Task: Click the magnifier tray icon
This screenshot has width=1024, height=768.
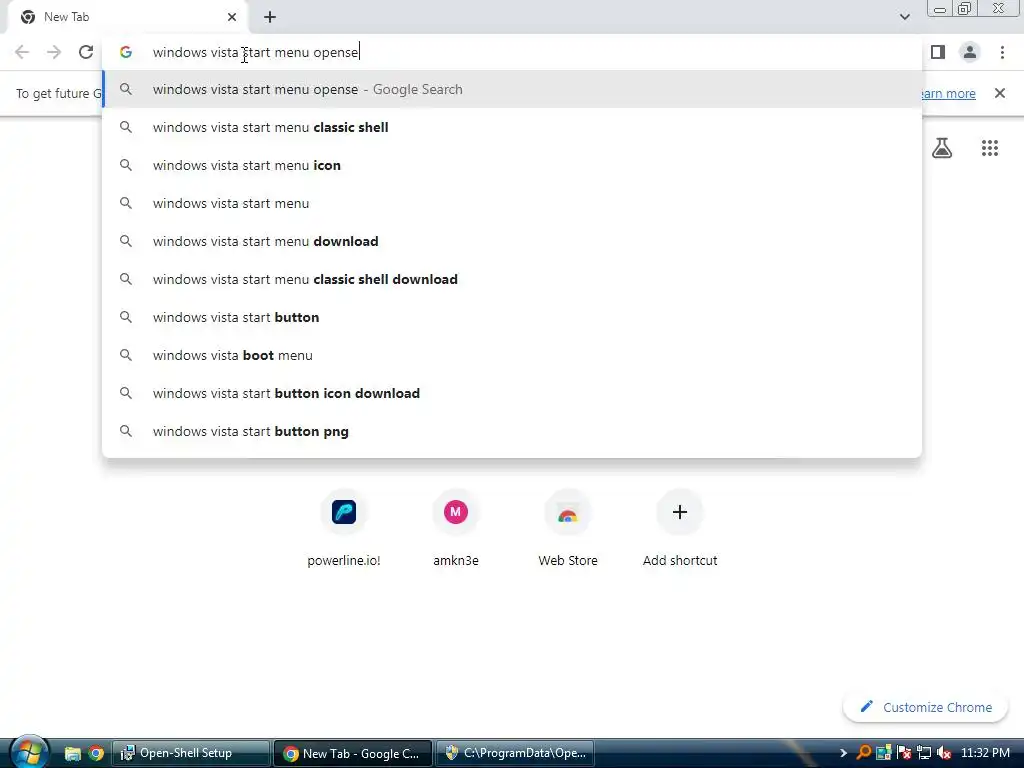Action: pyautogui.click(x=863, y=753)
